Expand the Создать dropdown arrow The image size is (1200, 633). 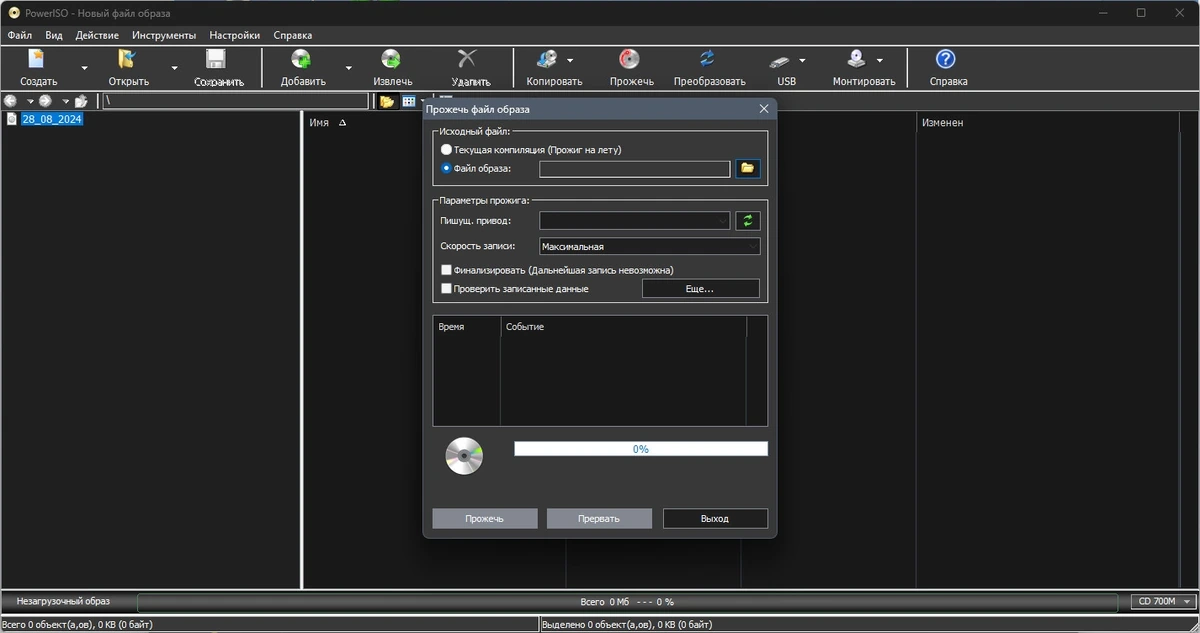click(x=85, y=68)
